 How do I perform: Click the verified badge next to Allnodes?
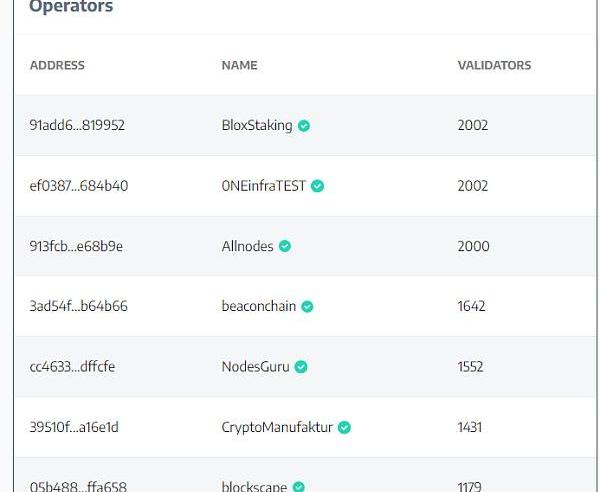(x=285, y=246)
